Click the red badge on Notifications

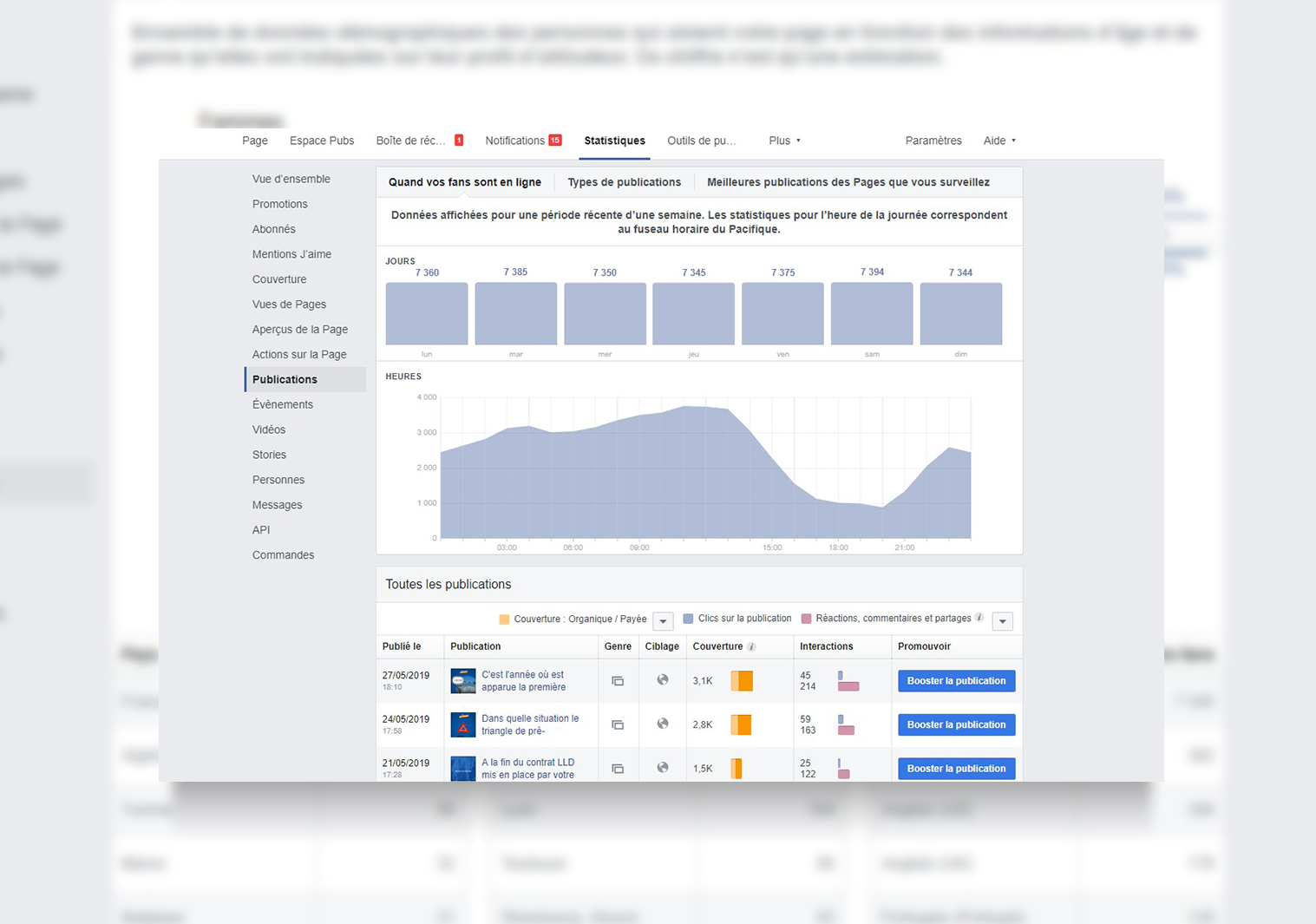pos(555,141)
